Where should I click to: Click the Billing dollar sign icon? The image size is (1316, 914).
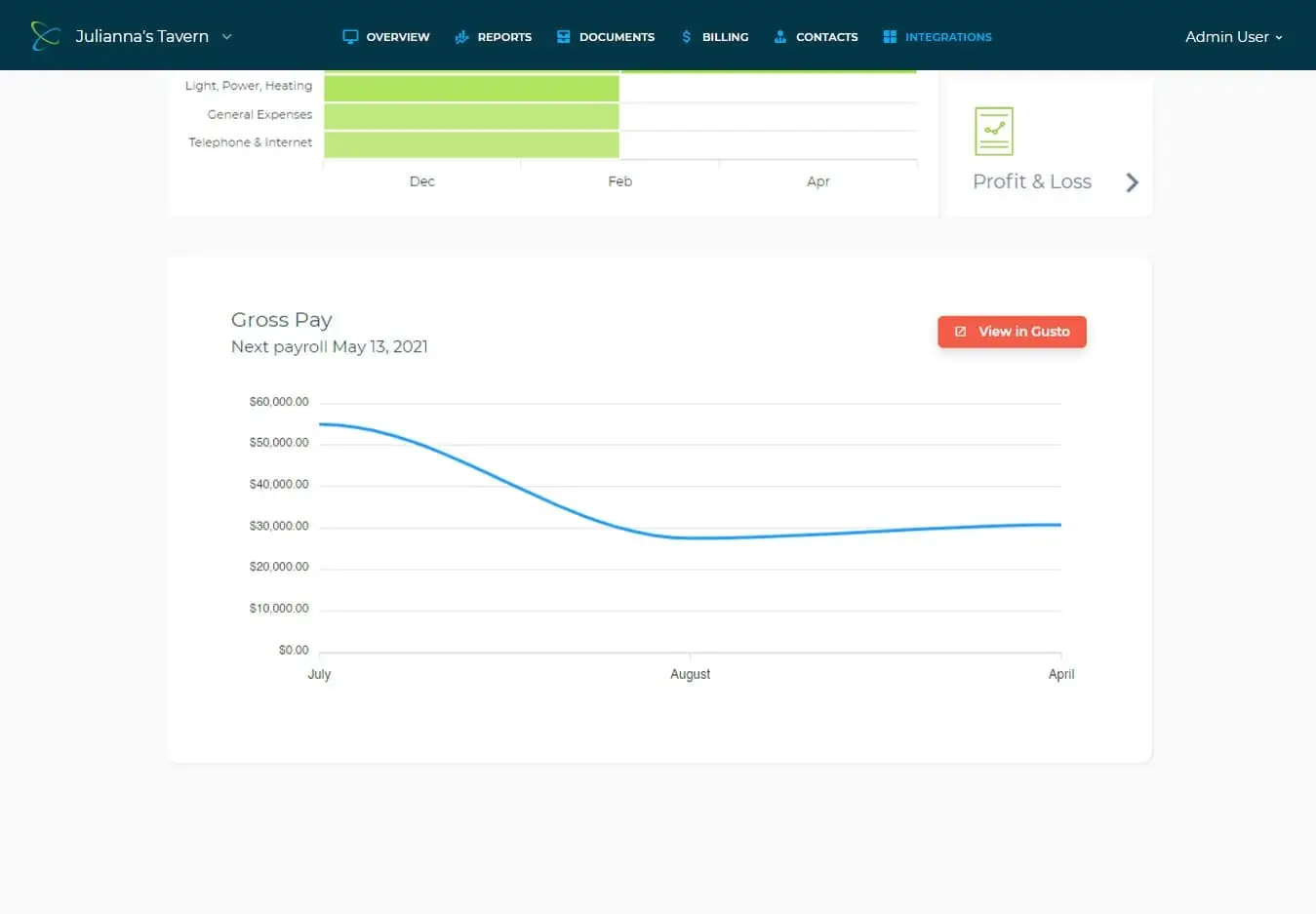click(x=687, y=37)
